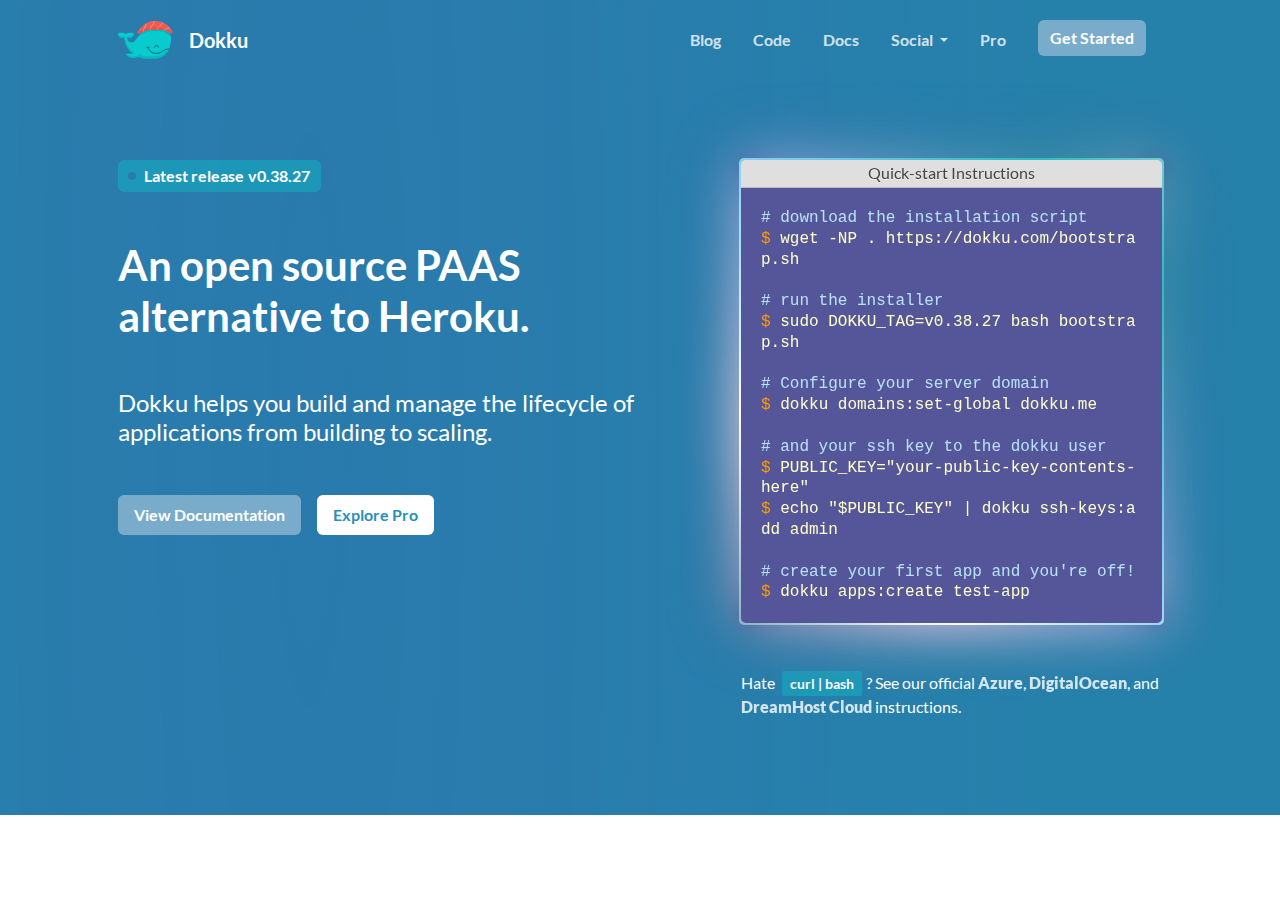Click the echo $PUBLIC_KEY ssh-keys command
The image size is (1280, 900).
tap(948, 519)
